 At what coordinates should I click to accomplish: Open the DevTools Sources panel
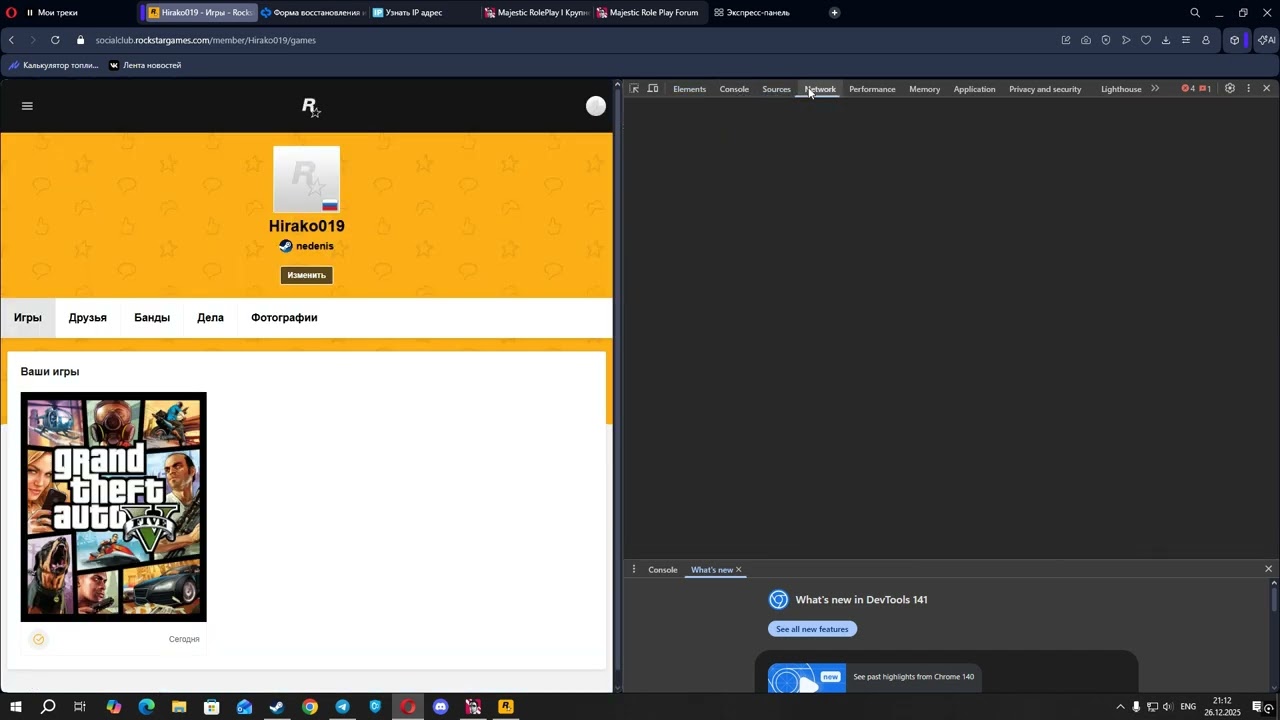(x=776, y=89)
